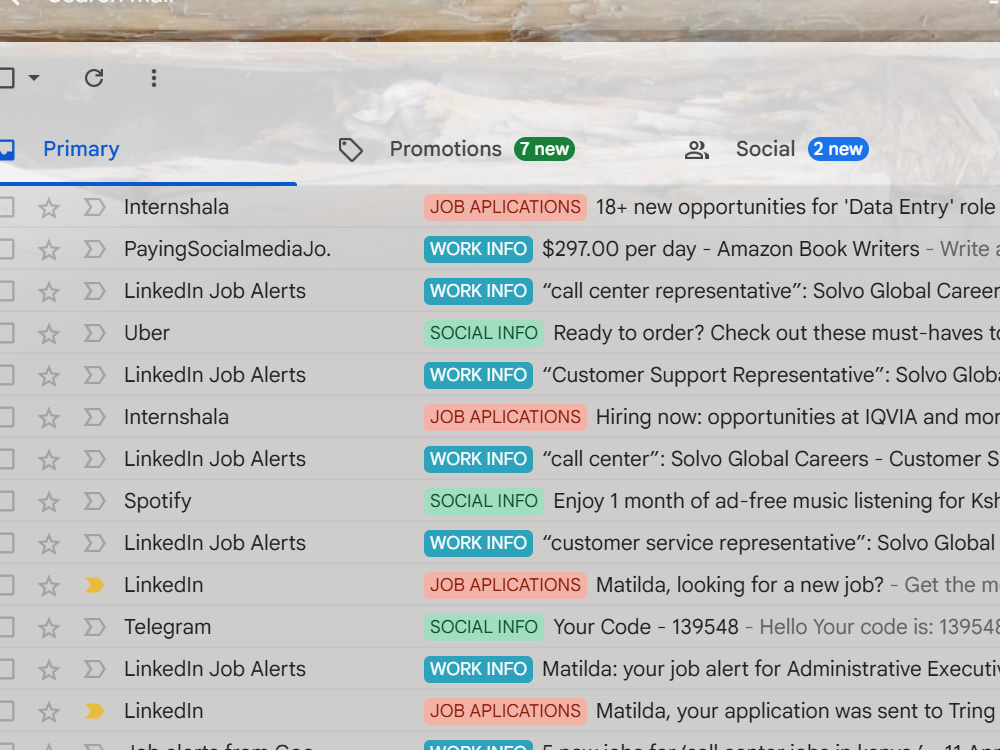Click the JOB APLICATIONS label on IQVIA email
1000x750 pixels.
tap(505, 417)
